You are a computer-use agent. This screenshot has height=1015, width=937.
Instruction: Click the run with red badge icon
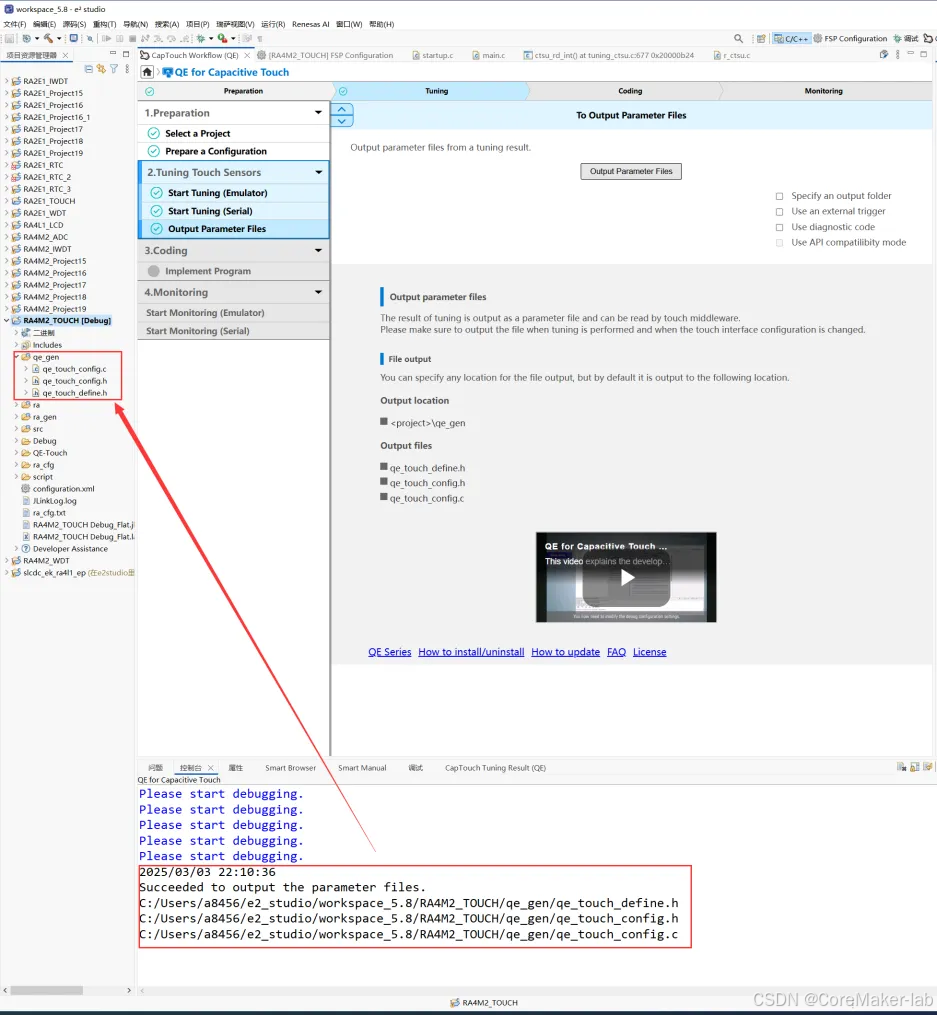coord(222,38)
